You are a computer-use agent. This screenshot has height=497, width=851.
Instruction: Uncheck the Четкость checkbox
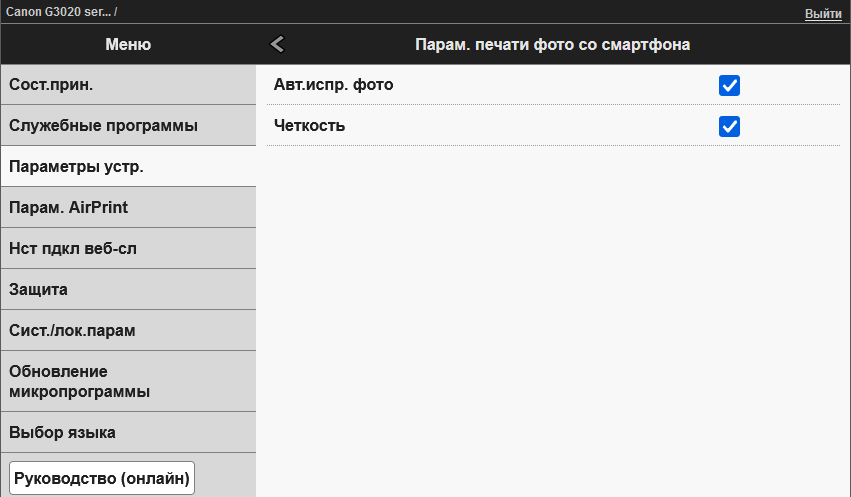click(729, 126)
